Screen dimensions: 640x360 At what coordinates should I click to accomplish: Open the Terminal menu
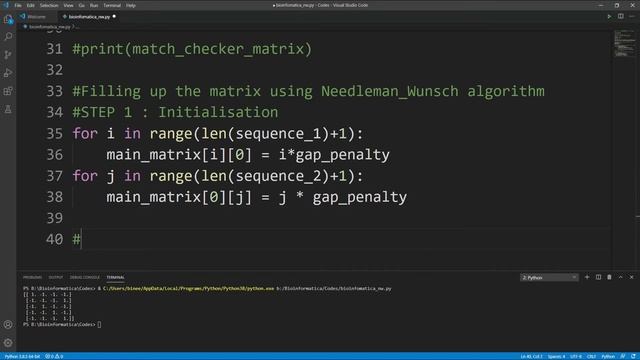click(112, 5)
